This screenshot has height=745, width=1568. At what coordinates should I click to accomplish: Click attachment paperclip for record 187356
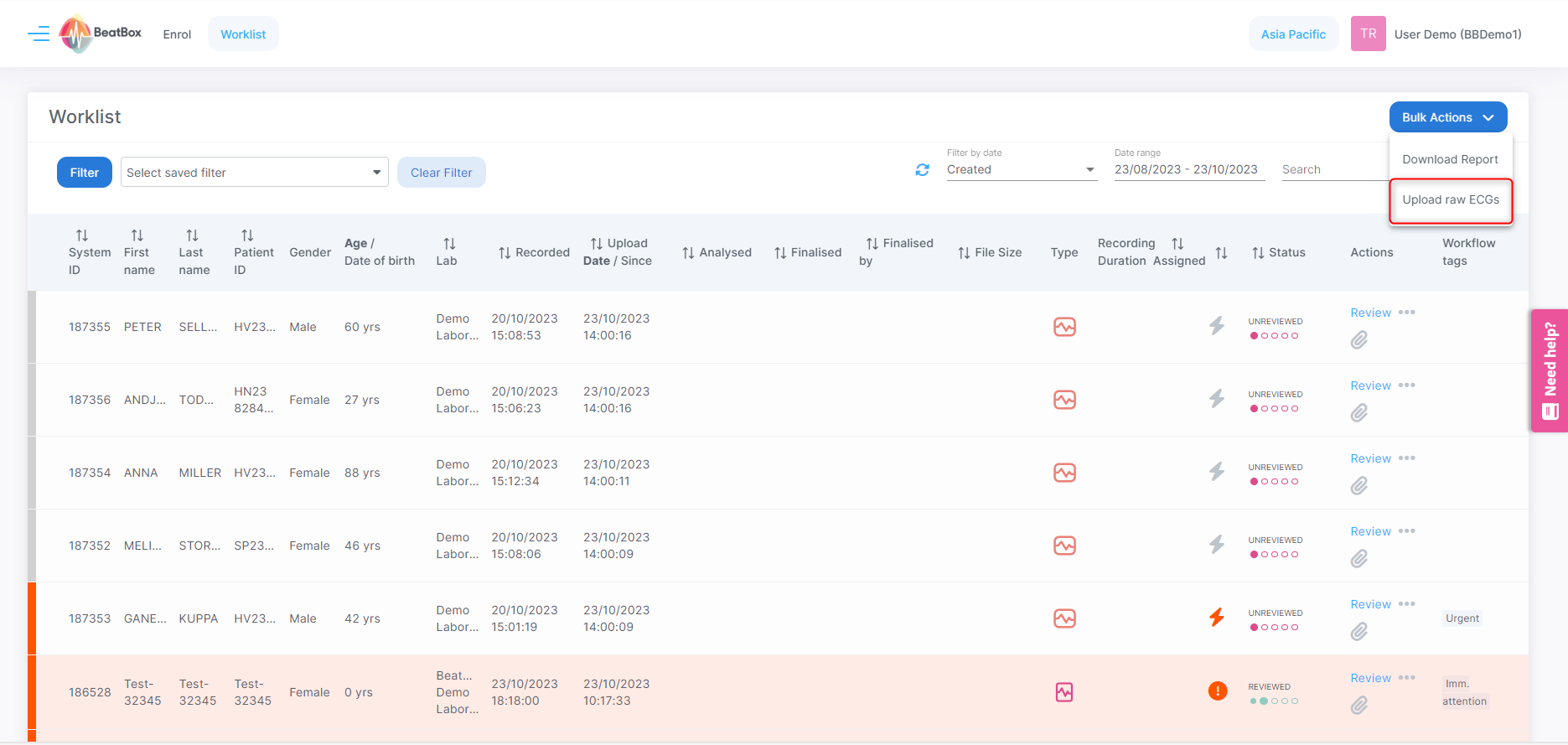click(x=1358, y=413)
